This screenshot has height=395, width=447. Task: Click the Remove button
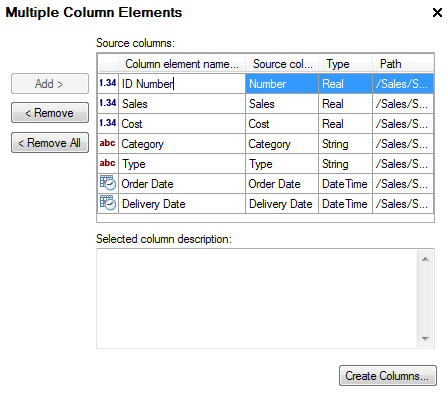50,113
